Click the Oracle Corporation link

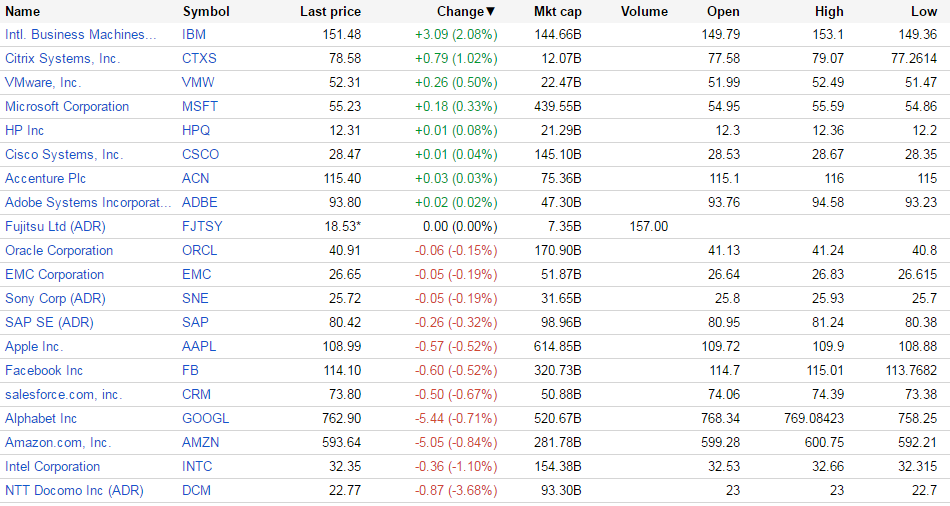pos(59,251)
